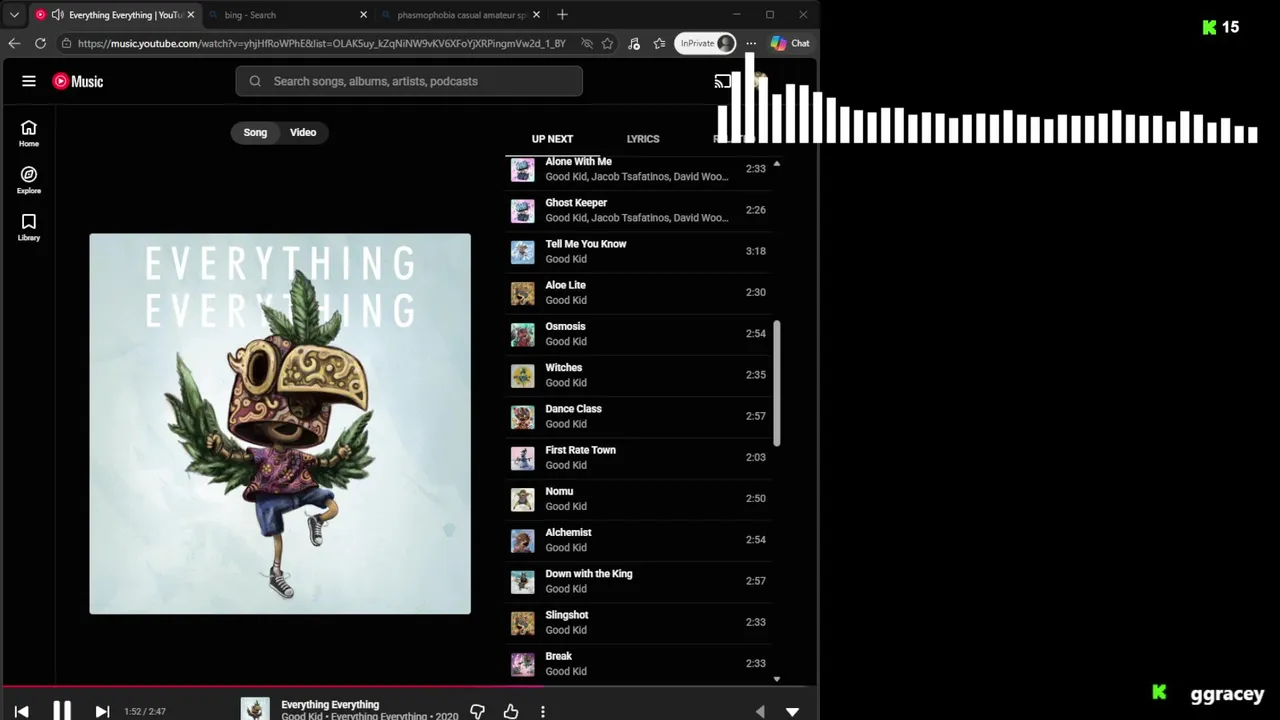1280x720 pixels.
Task: Open more actions menu in player bar
Action: point(543,711)
